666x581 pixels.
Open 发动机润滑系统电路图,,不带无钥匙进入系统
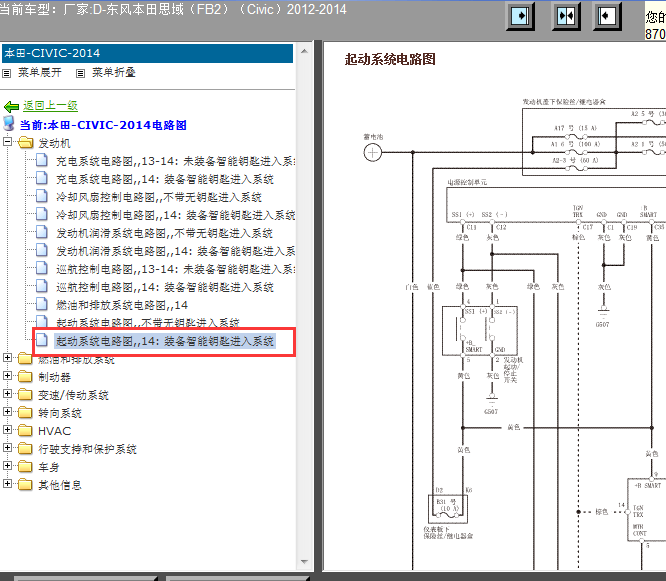(164, 233)
